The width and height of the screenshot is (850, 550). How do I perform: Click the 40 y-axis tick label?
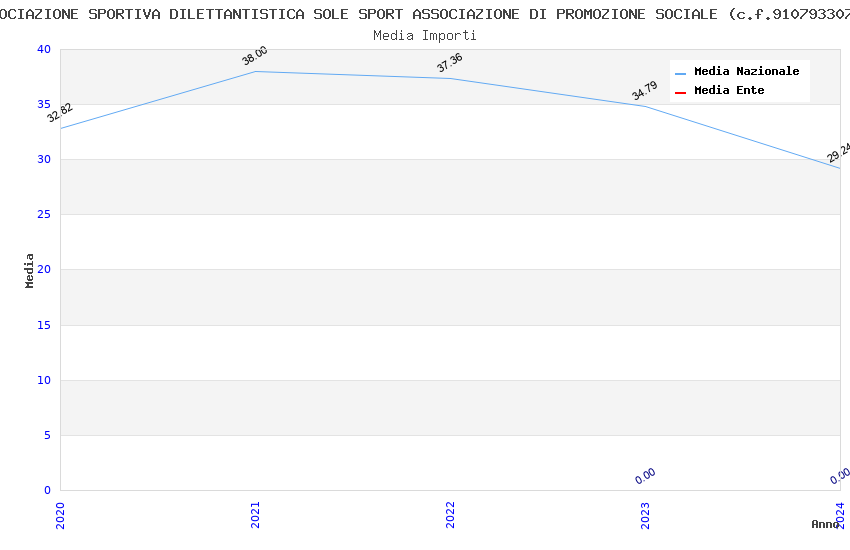(x=42, y=50)
